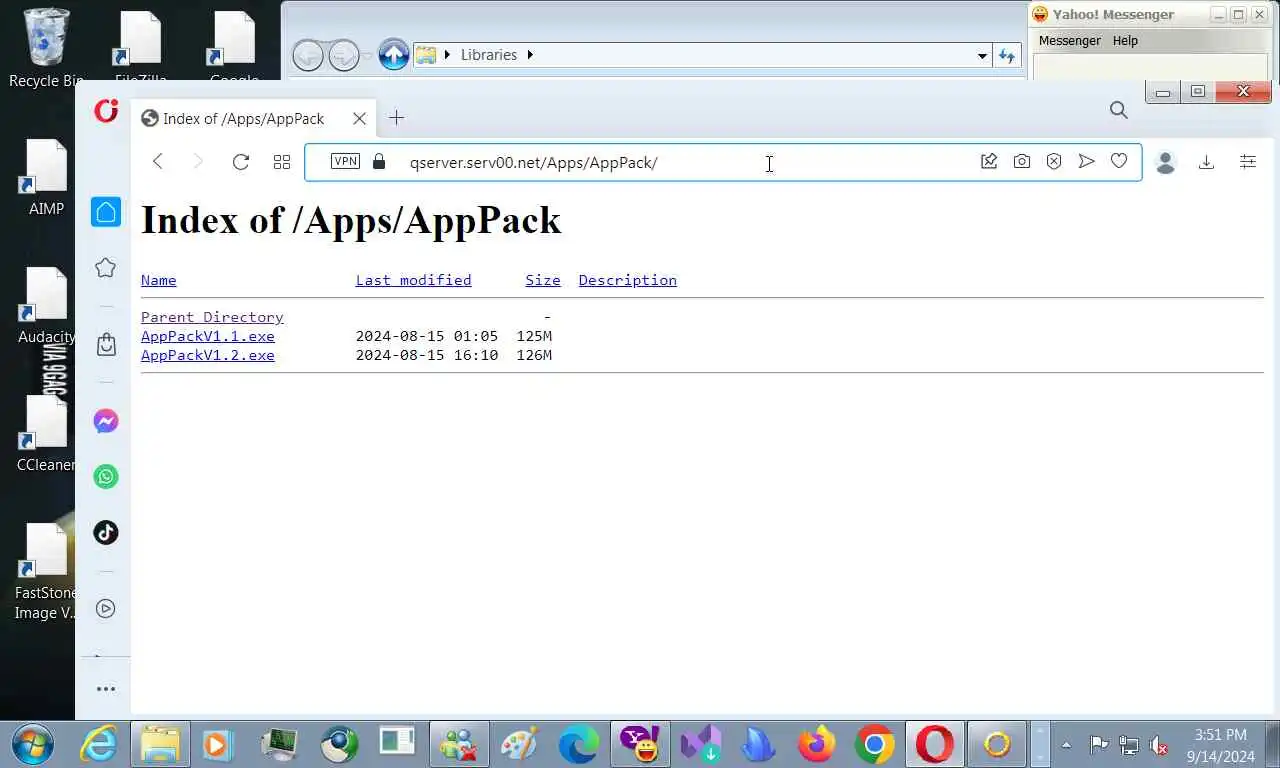Open Facebook Messenger in Opera sidebar
1280x768 pixels.
[x=106, y=421]
